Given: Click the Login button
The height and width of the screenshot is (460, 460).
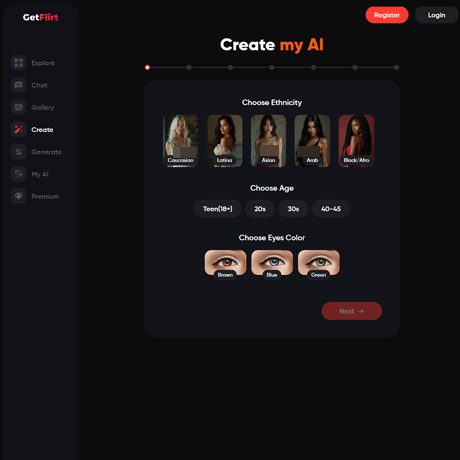Looking at the screenshot, I should [x=436, y=15].
